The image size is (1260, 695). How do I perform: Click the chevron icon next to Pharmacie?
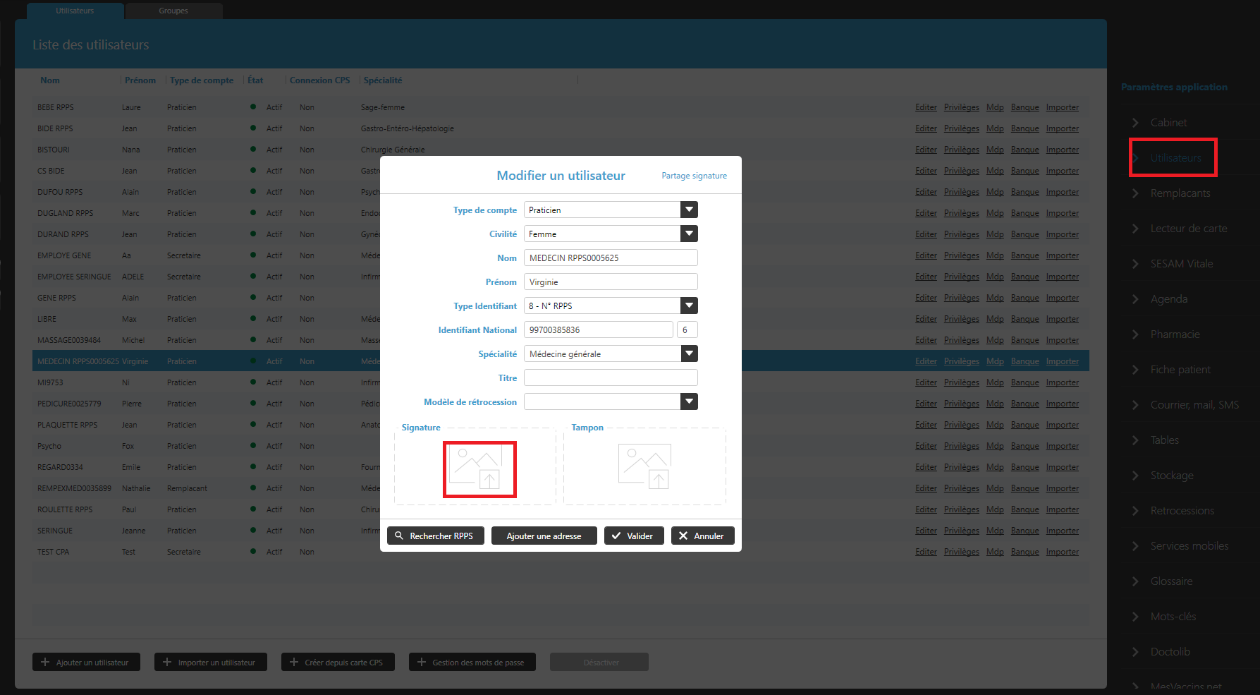pos(1136,334)
